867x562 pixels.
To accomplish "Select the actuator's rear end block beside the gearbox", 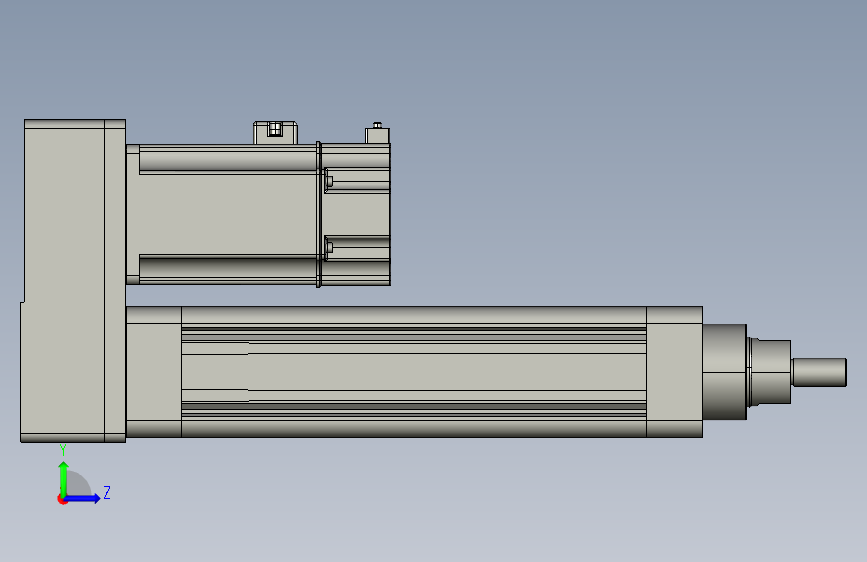I will tap(154, 372).
